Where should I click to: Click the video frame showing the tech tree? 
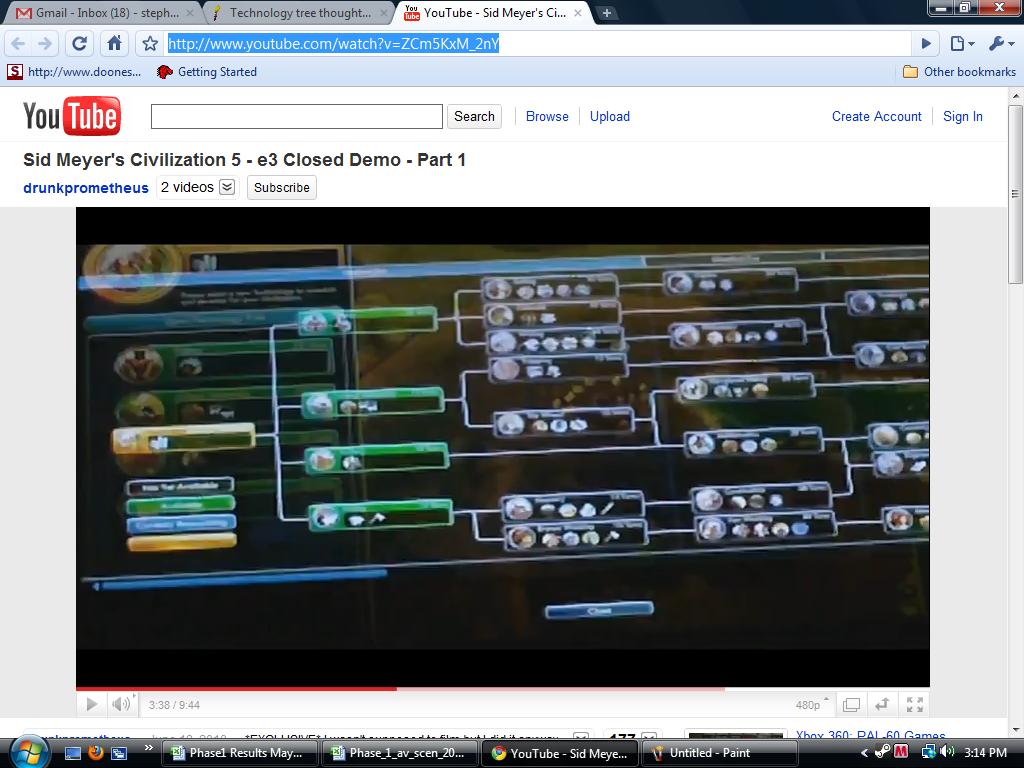pos(503,447)
